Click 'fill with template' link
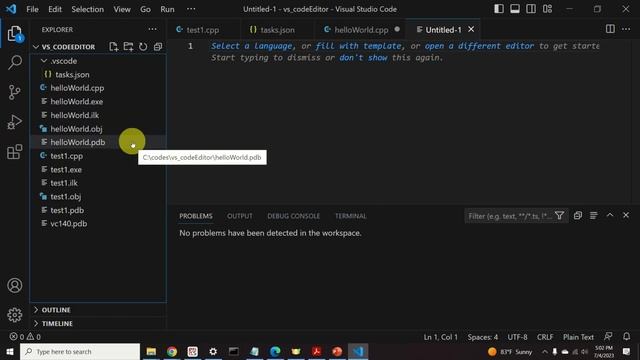The width and height of the screenshot is (640, 360). coord(358,46)
